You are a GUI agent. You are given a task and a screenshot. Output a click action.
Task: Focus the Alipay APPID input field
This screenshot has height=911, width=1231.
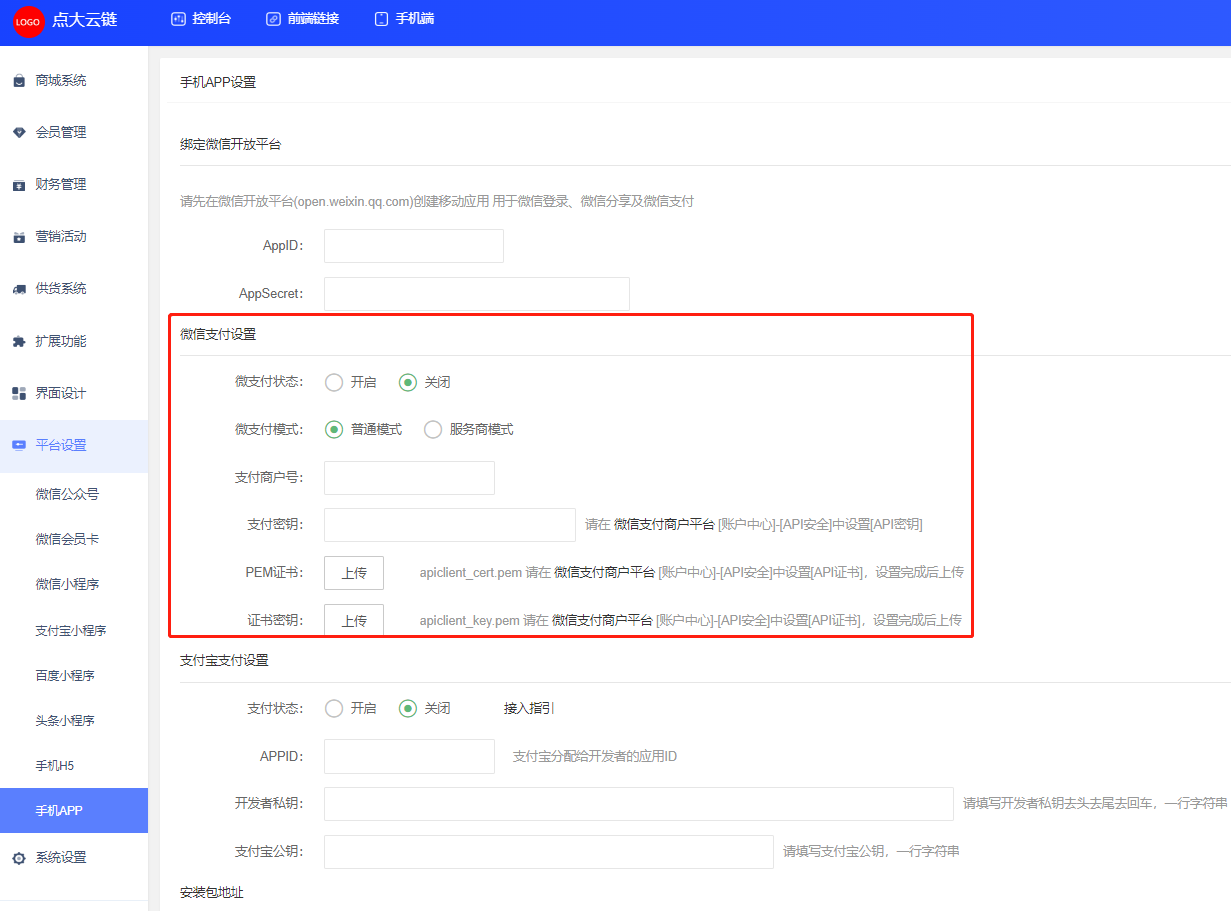[409, 756]
